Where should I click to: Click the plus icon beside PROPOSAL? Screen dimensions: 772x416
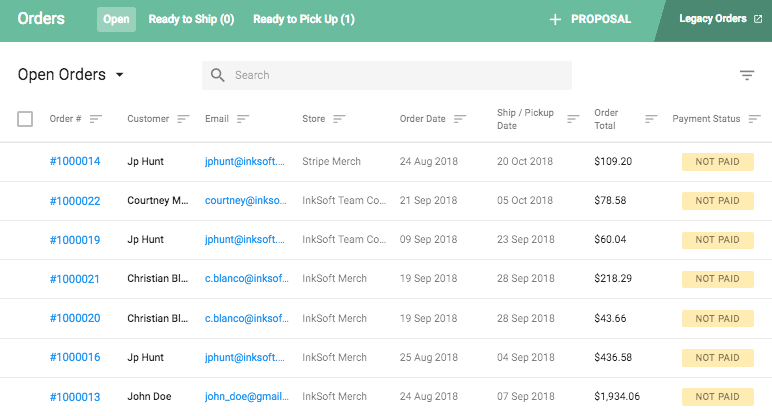coord(555,19)
